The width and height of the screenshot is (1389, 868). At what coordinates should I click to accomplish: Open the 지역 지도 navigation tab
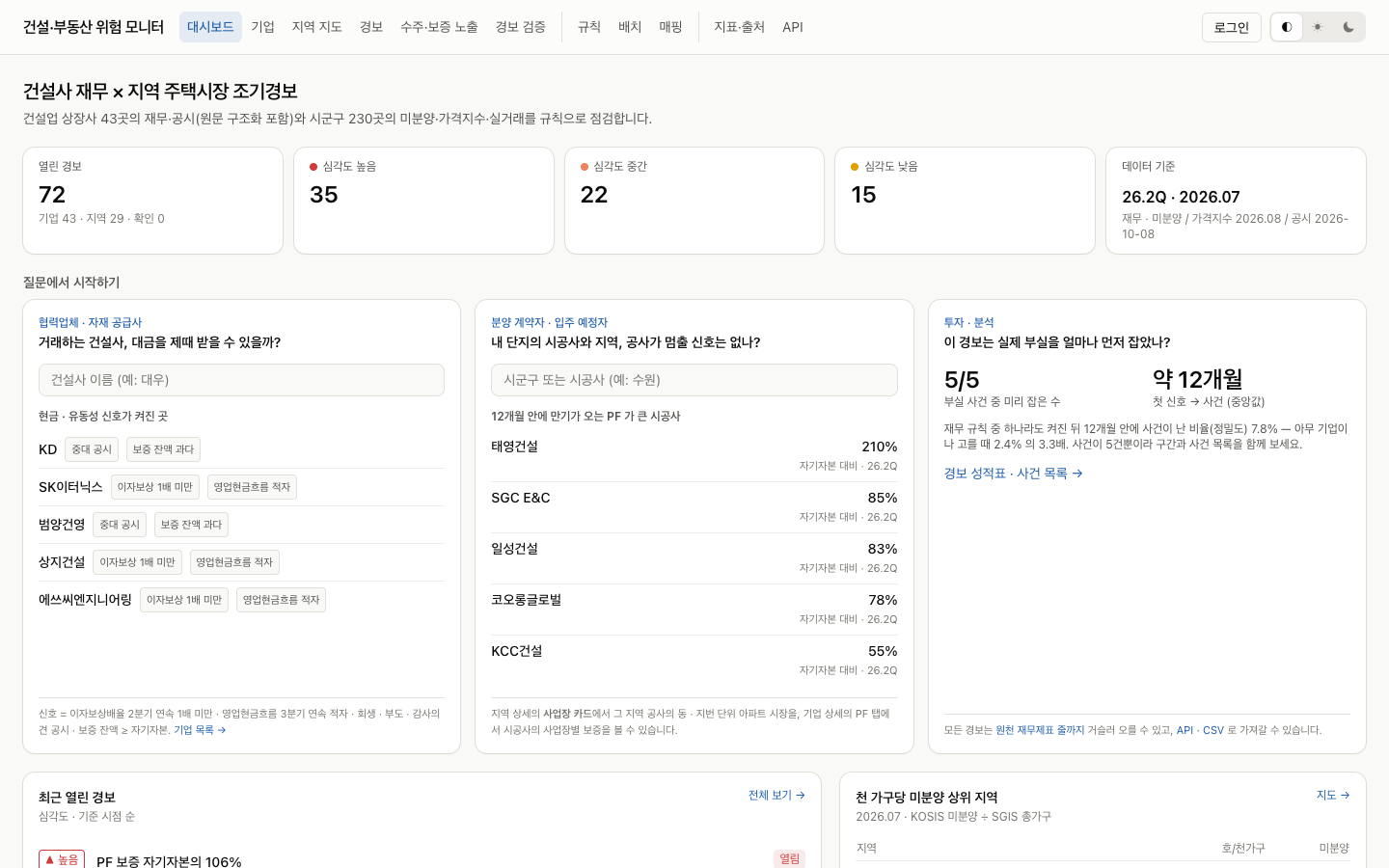click(317, 27)
